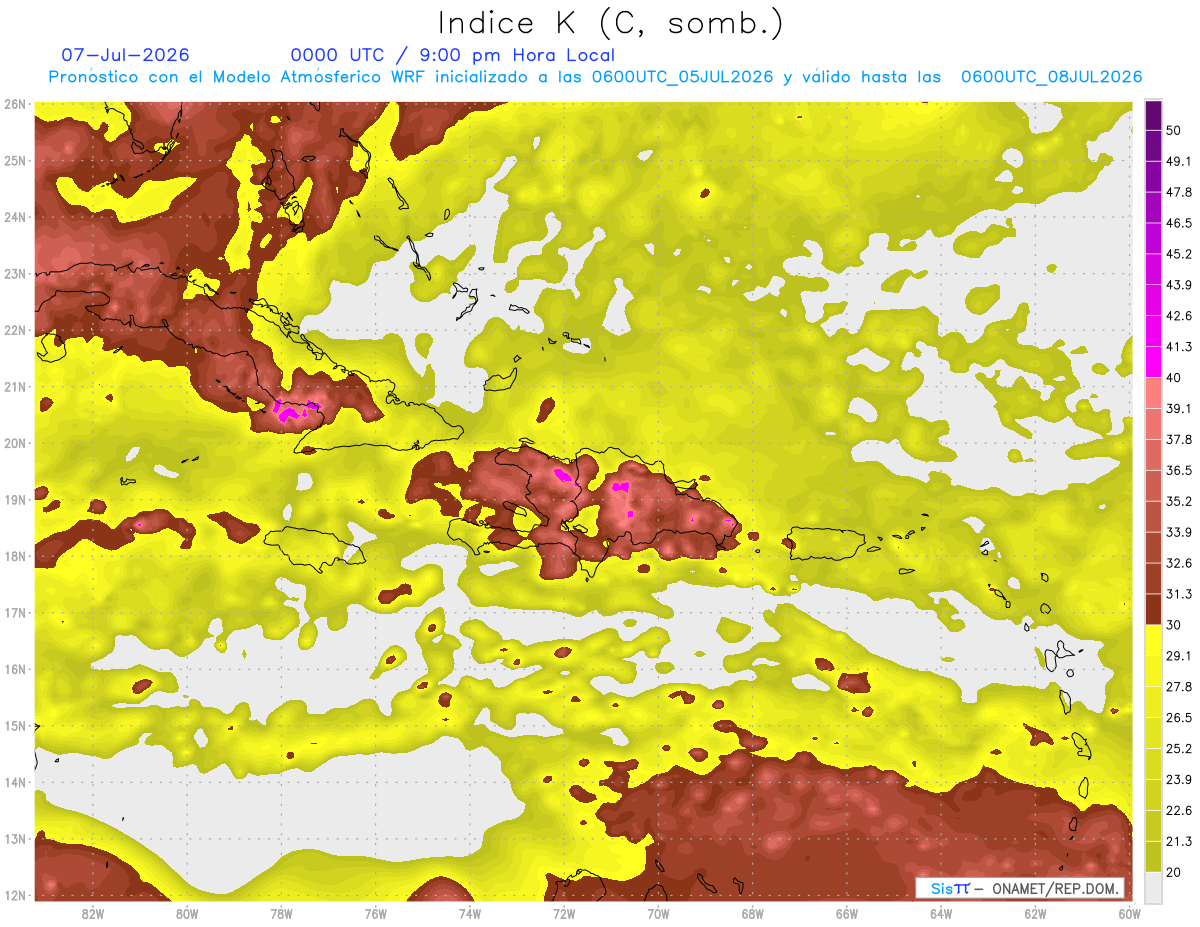The height and width of the screenshot is (927, 1200).
Task: Click the "39.1" colorbar label
Action: tap(1178, 408)
